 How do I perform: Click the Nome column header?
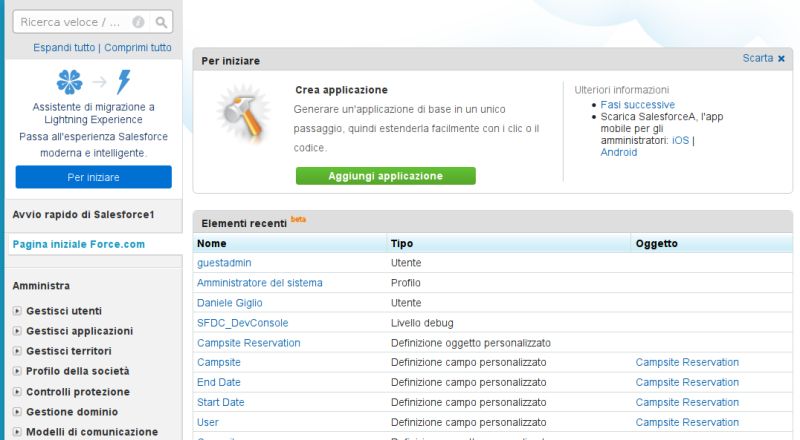click(x=212, y=243)
